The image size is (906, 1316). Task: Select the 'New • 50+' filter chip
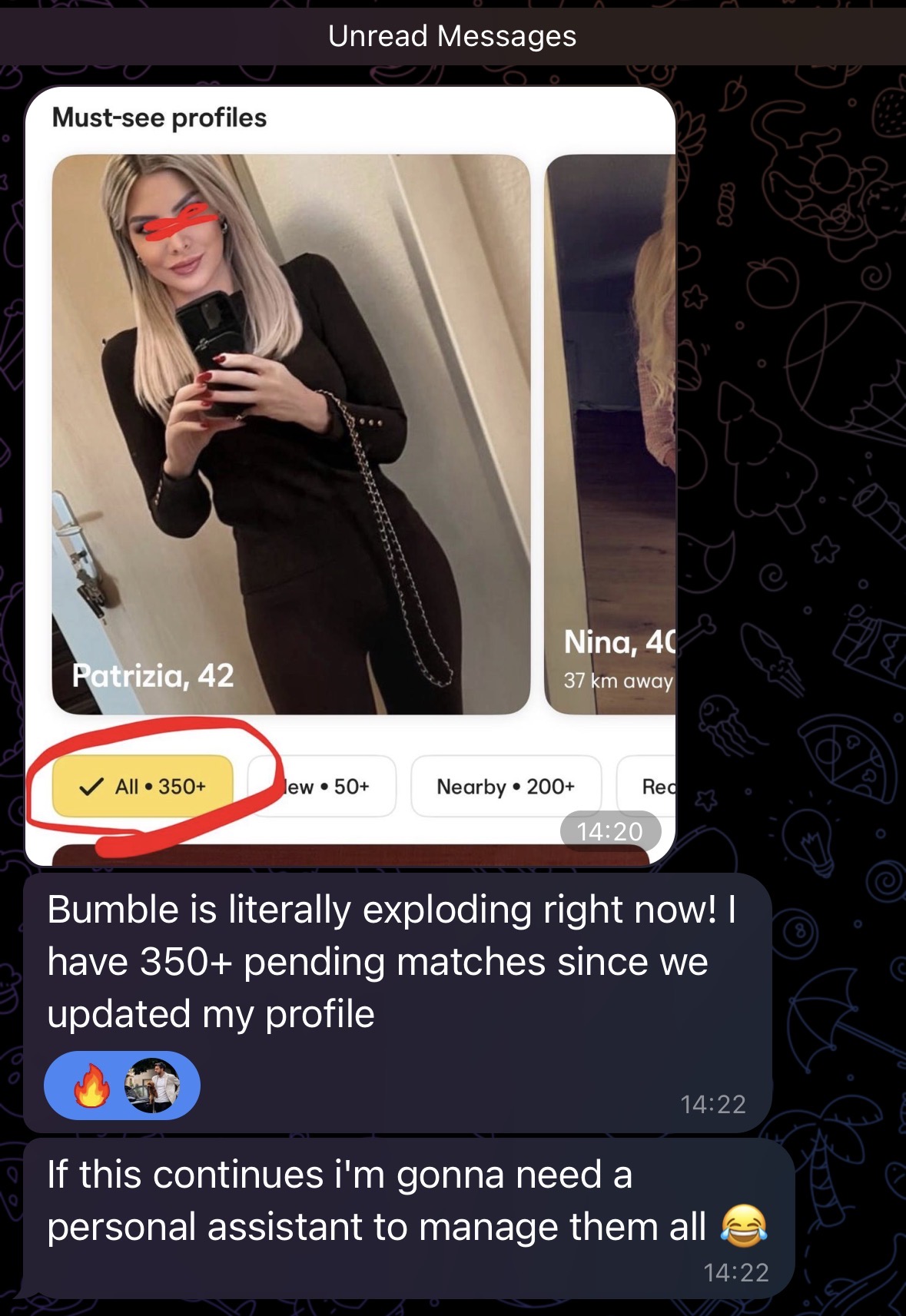(322, 786)
